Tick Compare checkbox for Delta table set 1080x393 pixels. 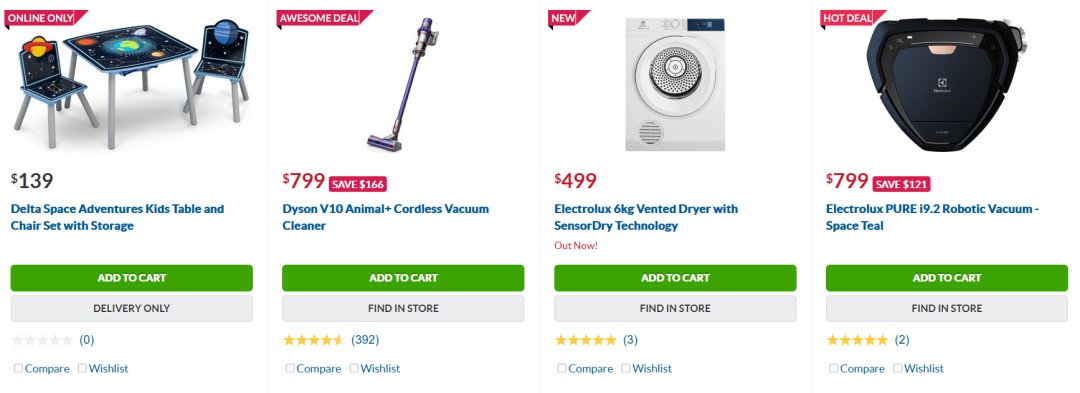[19, 368]
